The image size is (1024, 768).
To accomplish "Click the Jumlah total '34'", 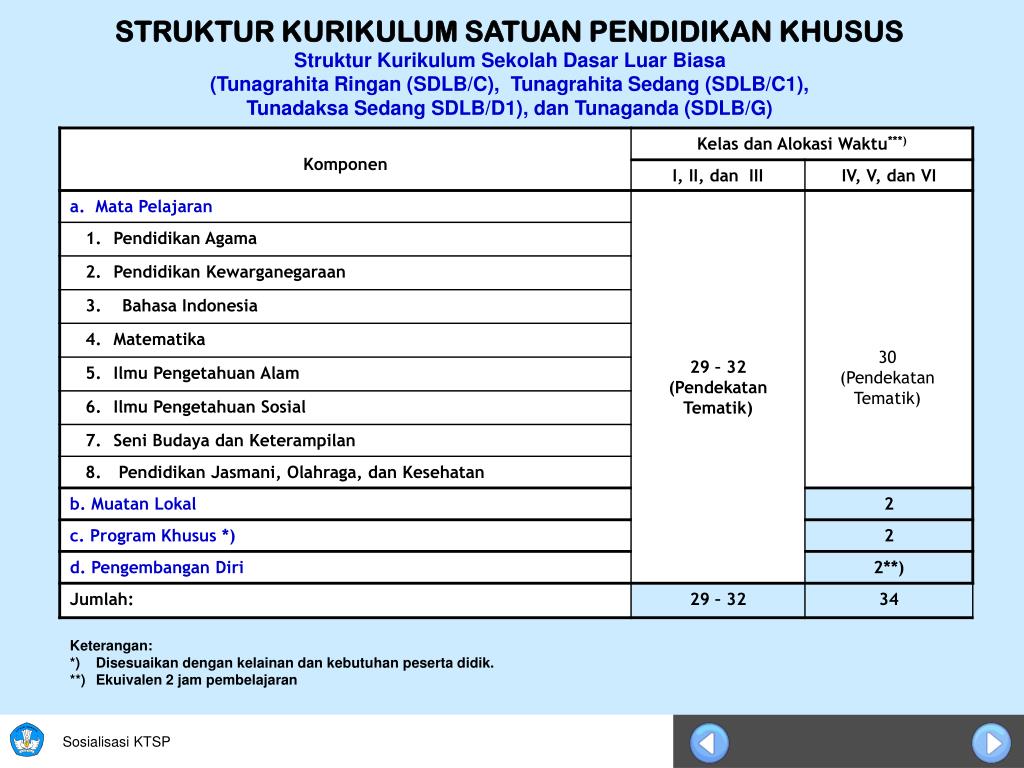I will (x=889, y=600).
